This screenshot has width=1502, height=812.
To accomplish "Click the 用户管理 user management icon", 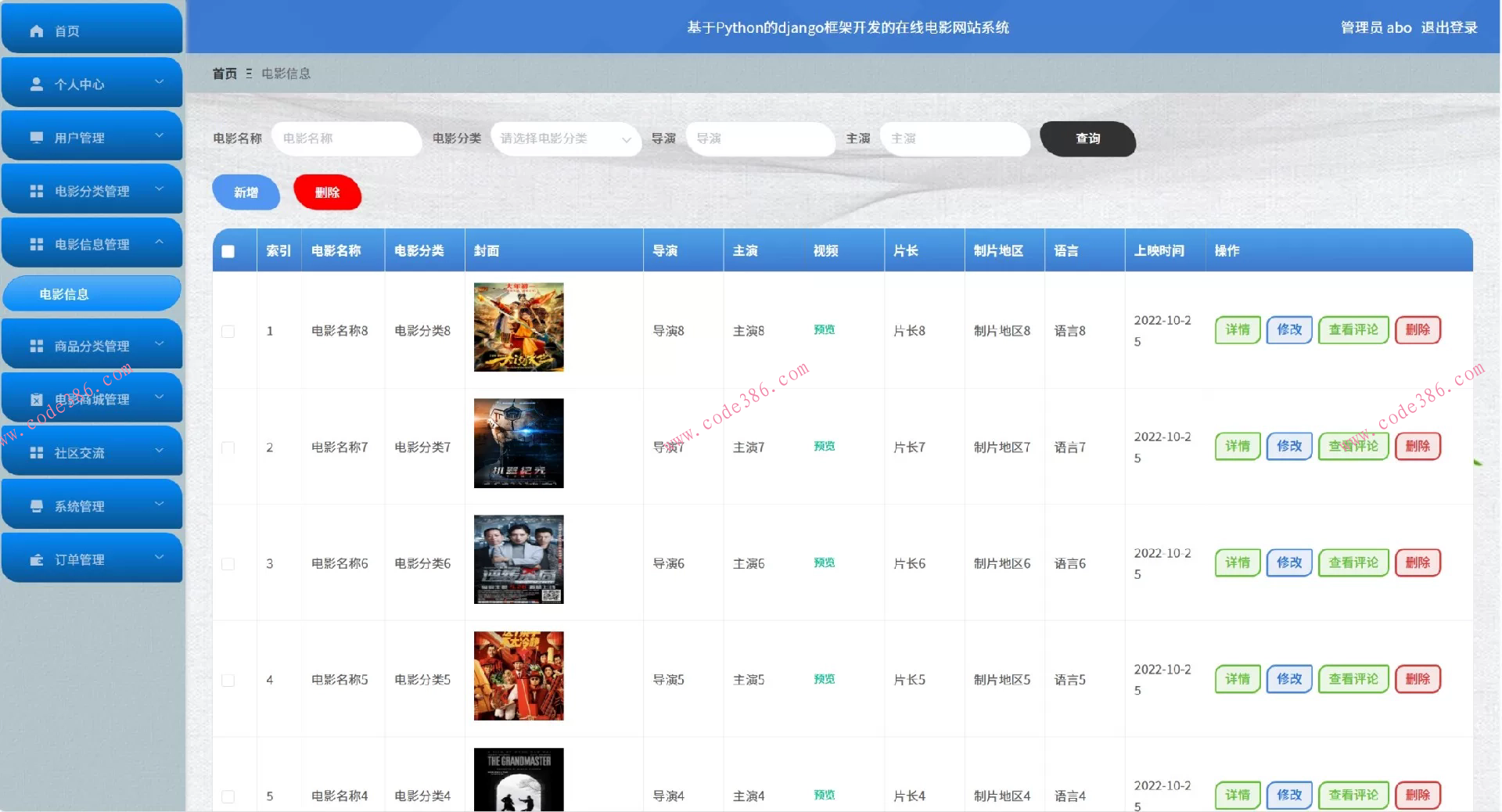I will [35, 137].
